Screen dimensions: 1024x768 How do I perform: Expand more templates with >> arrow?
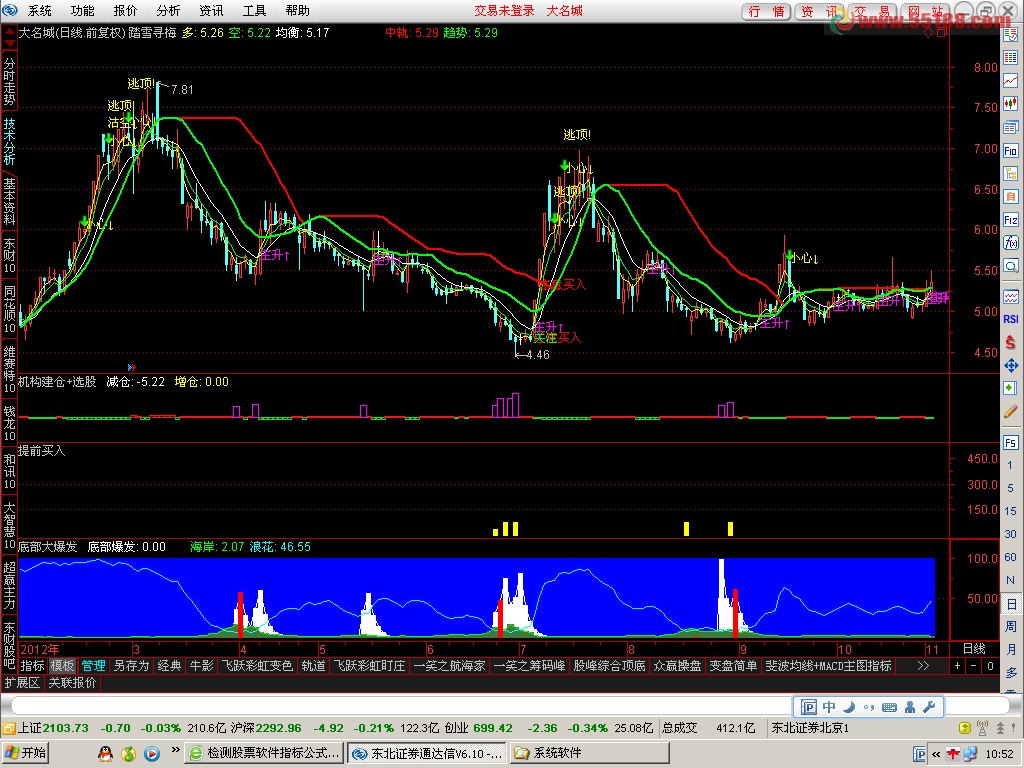click(923, 665)
